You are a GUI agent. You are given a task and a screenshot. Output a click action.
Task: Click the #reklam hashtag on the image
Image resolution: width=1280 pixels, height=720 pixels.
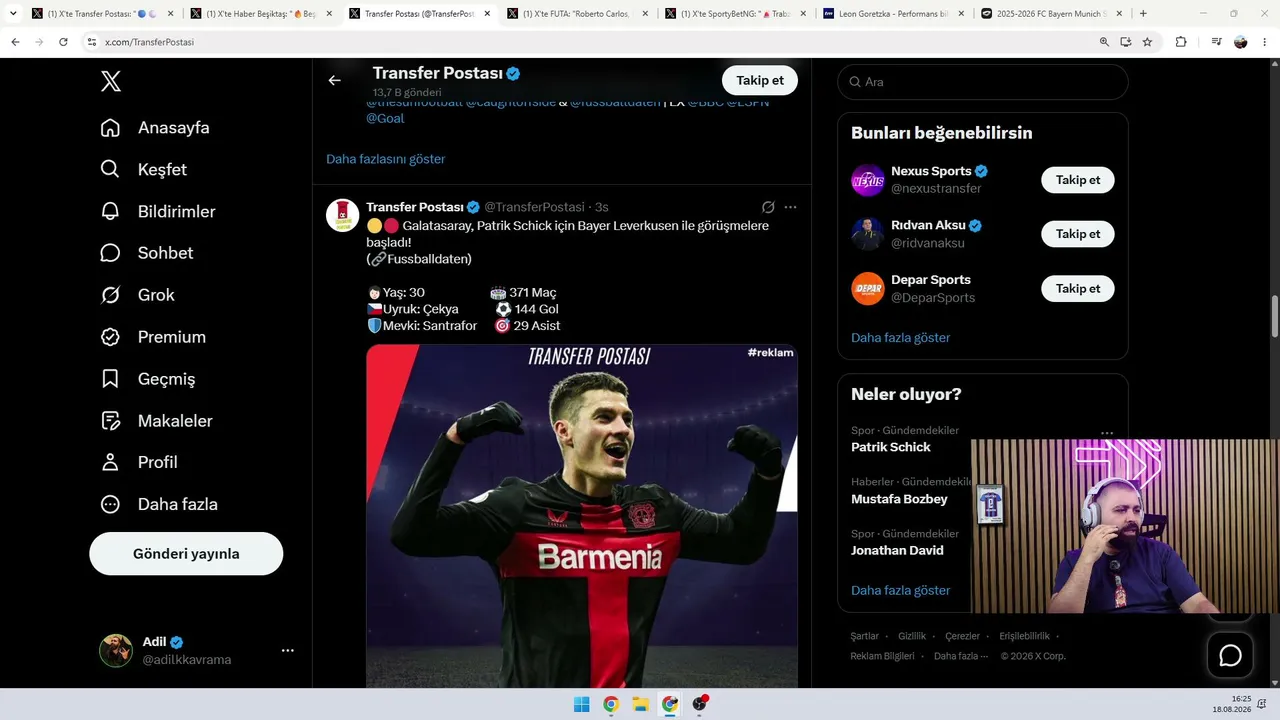tap(770, 353)
